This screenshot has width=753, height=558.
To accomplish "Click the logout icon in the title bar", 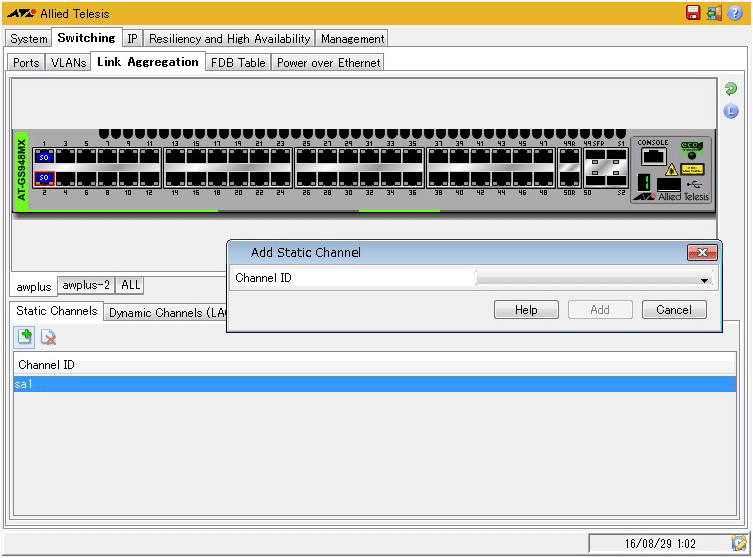I will coord(714,13).
